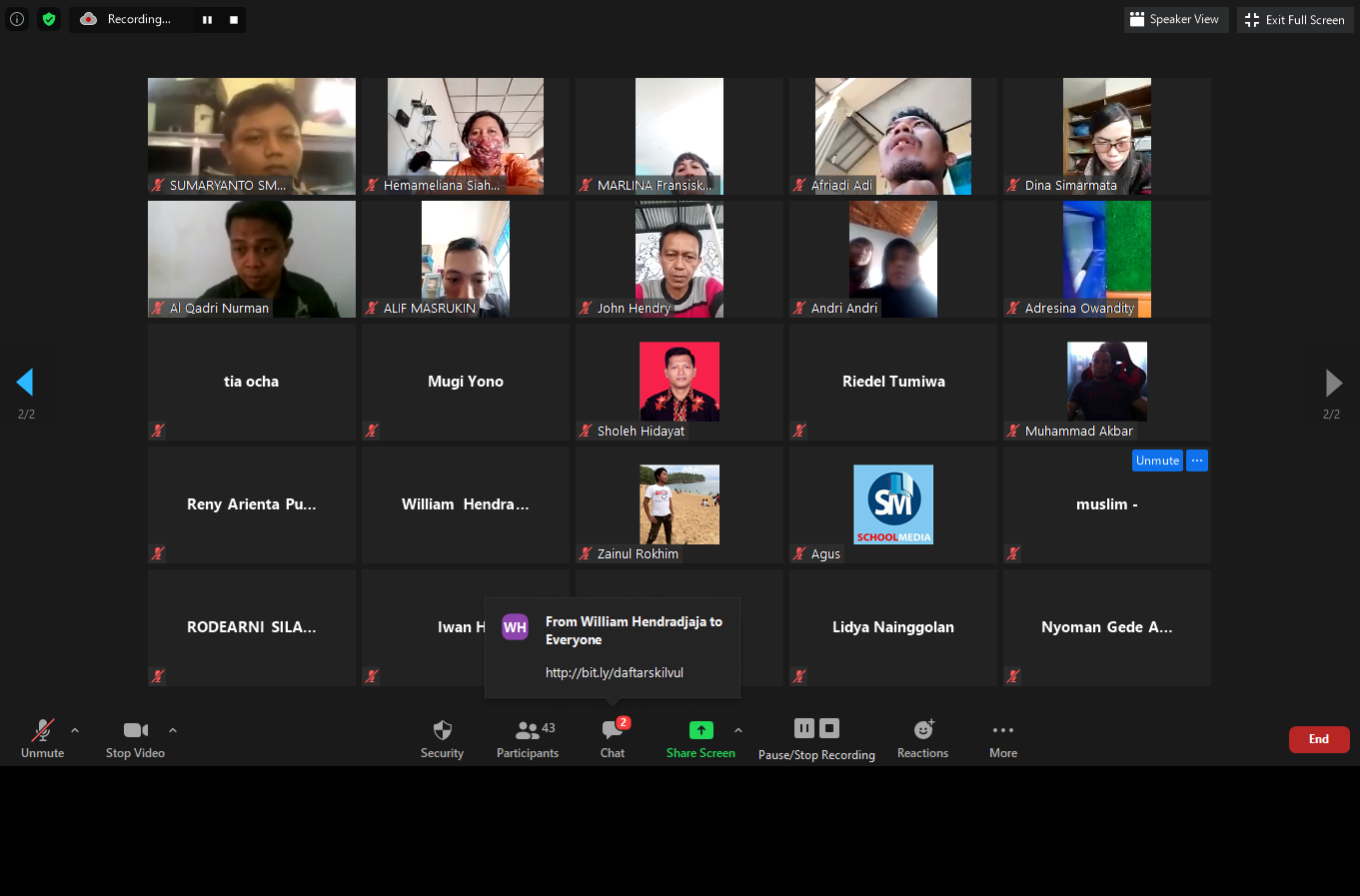1360x896 pixels.
Task: Pause the recording in top bar
Action: [207, 20]
